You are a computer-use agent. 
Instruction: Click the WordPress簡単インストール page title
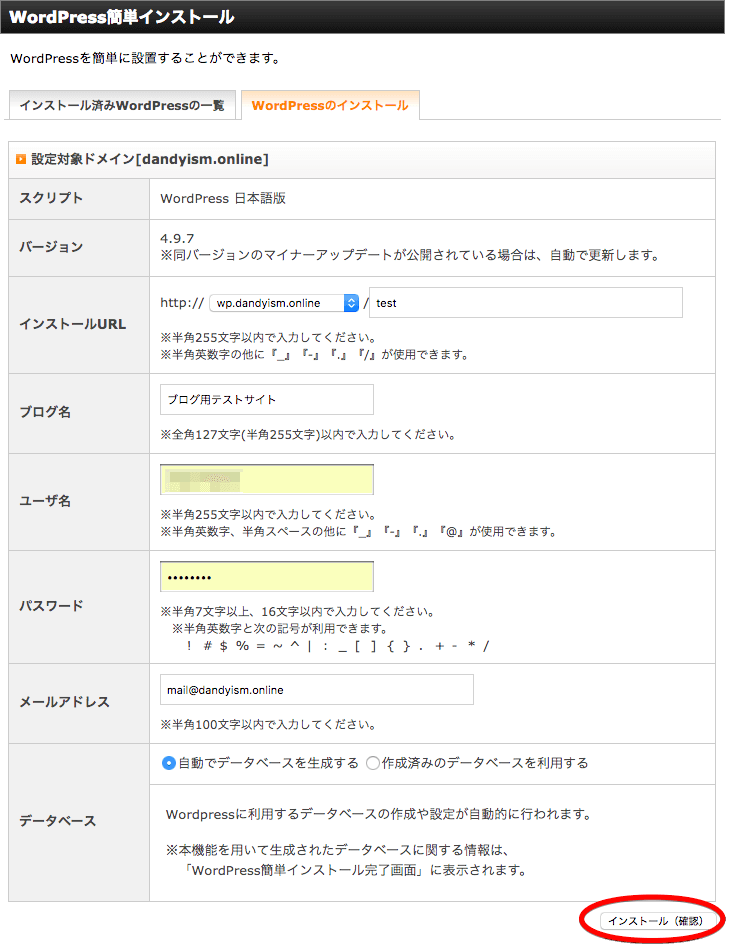click(x=122, y=17)
